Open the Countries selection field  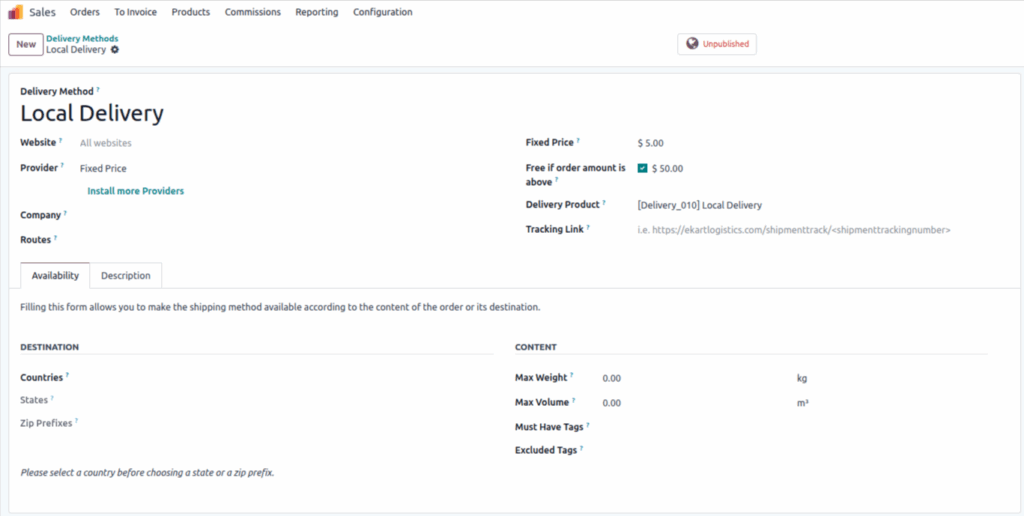287,378
